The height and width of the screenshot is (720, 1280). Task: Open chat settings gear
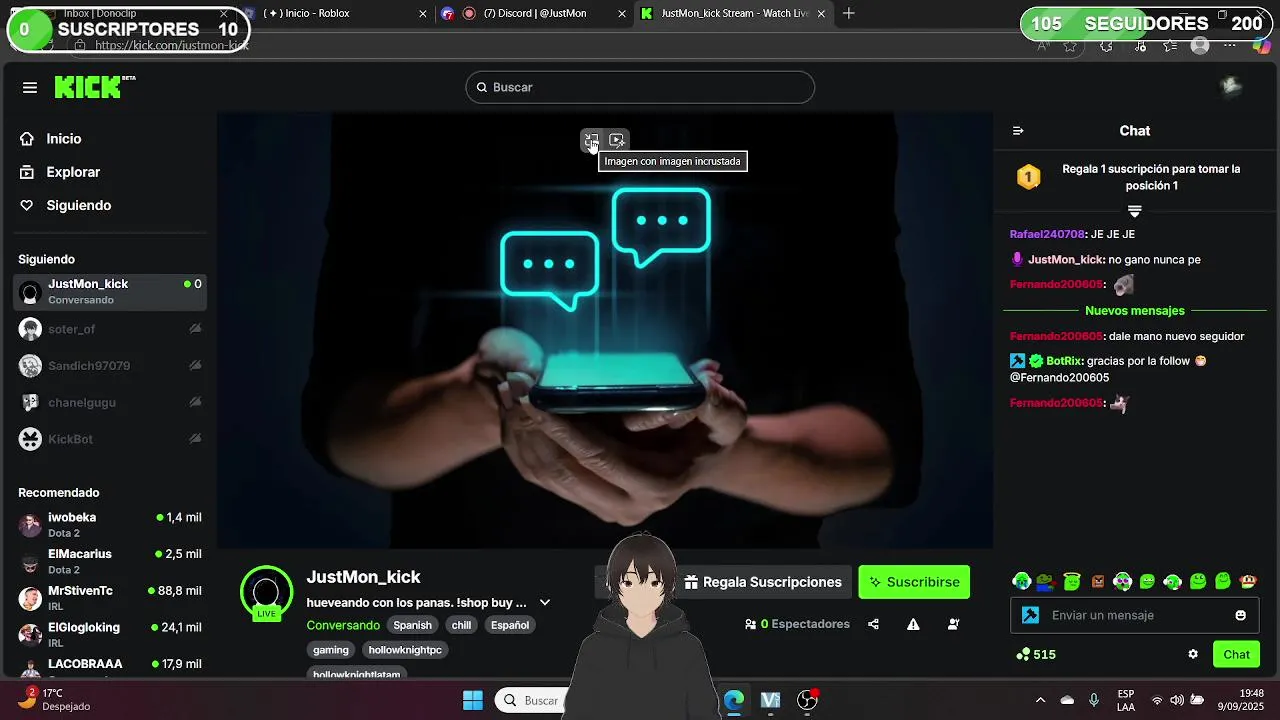tap(1193, 654)
